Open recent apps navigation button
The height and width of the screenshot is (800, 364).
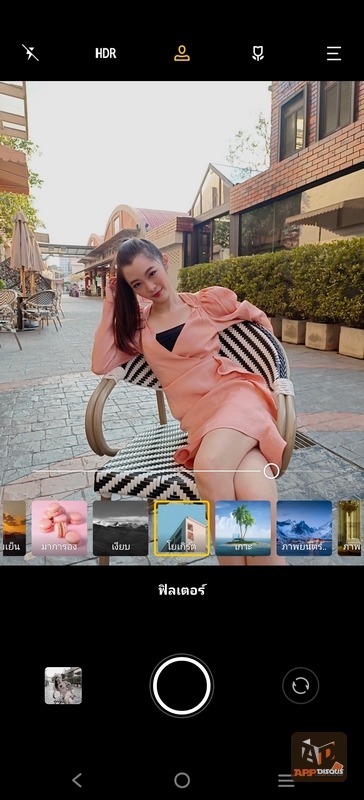(x=286, y=780)
